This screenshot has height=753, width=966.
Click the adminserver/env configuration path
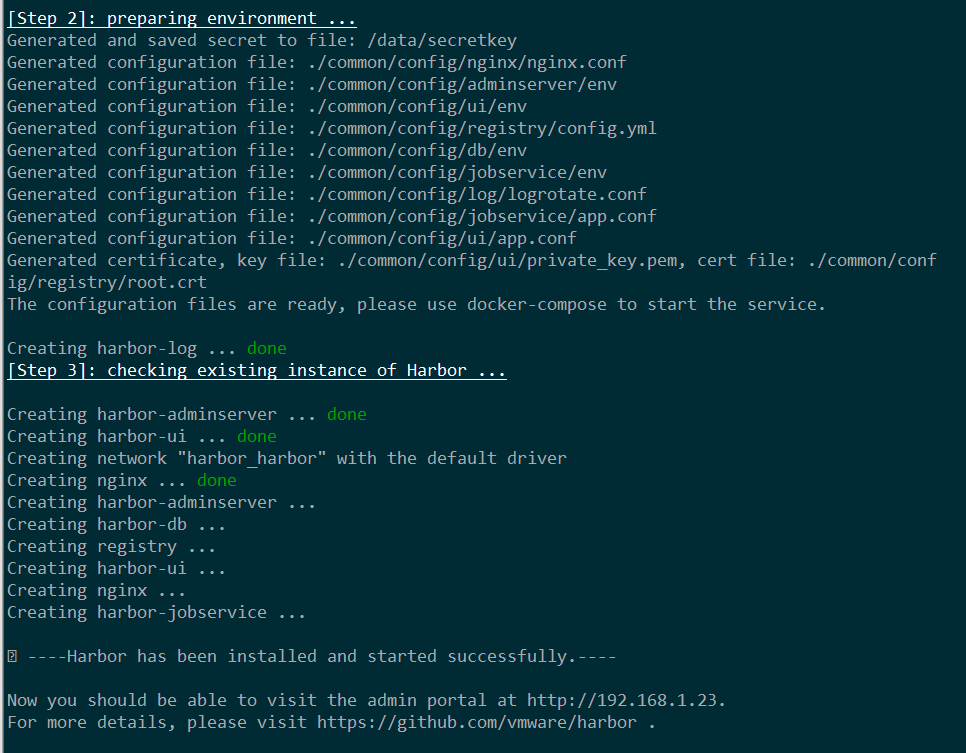click(x=461, y=84)
